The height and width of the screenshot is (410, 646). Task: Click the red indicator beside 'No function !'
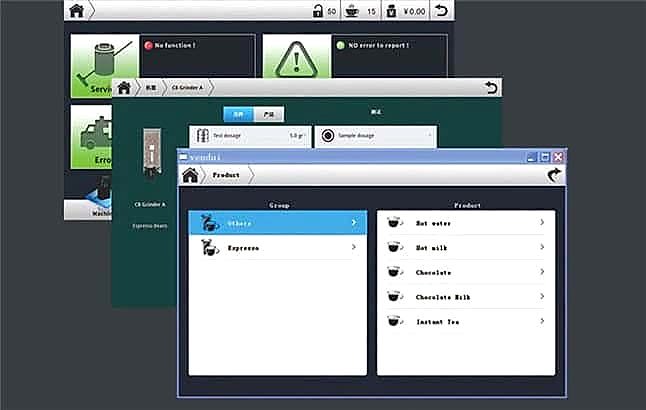tap(148, 45)
